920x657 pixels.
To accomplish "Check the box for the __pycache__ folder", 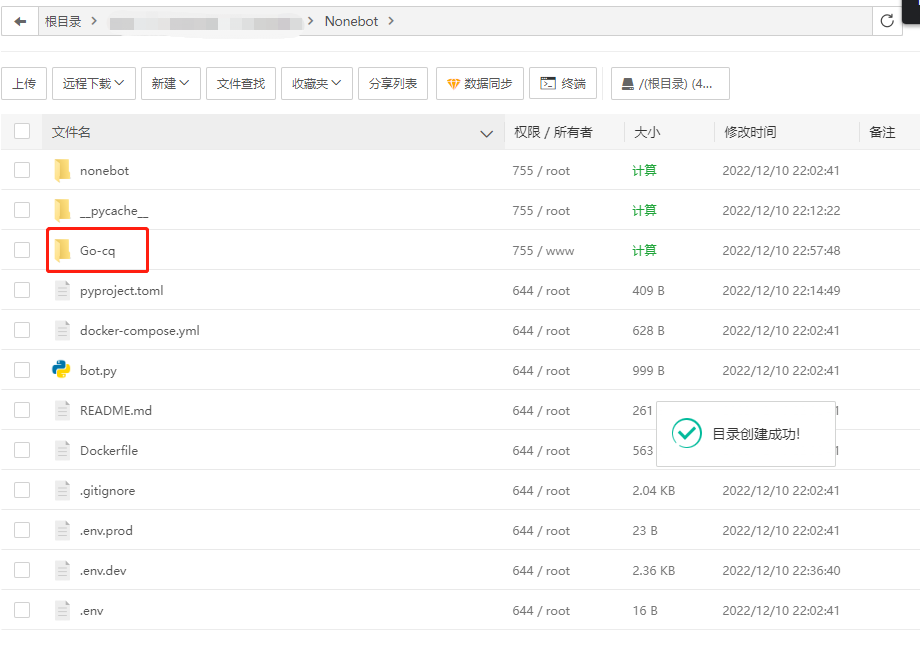I will pos(22,210).
